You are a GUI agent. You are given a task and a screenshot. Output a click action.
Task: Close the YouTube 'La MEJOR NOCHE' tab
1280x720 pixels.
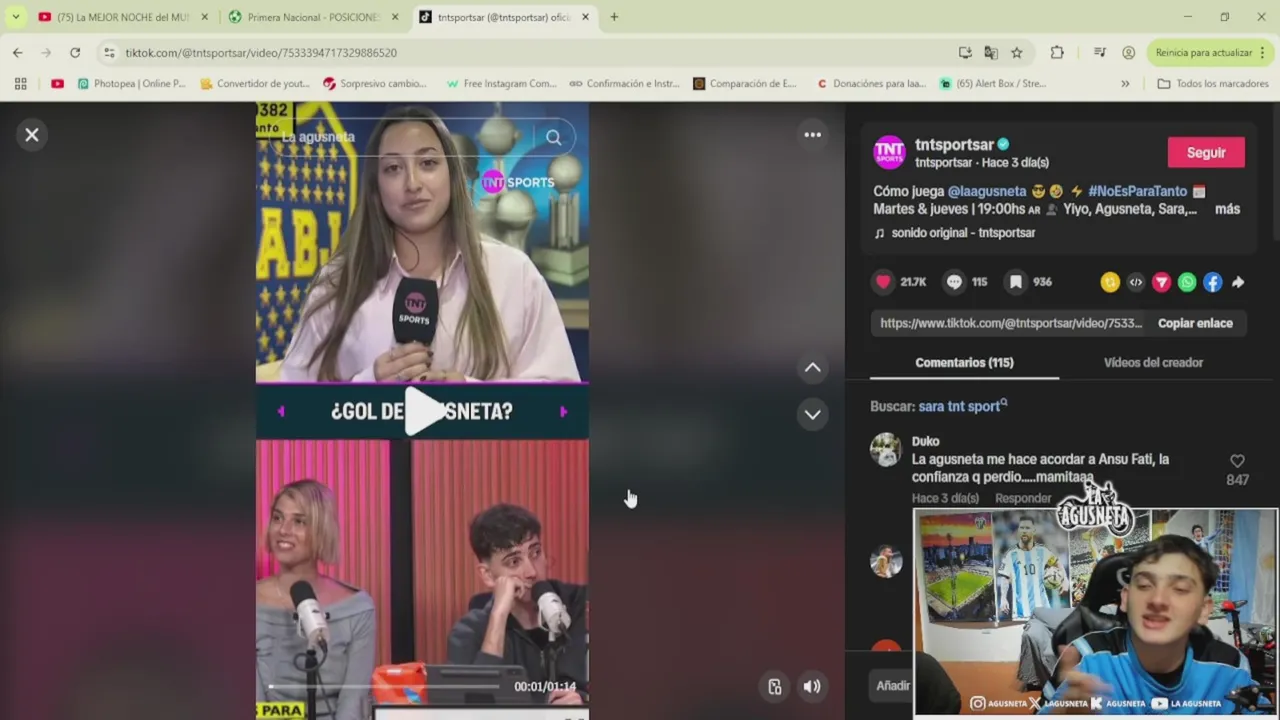[204, 17]
